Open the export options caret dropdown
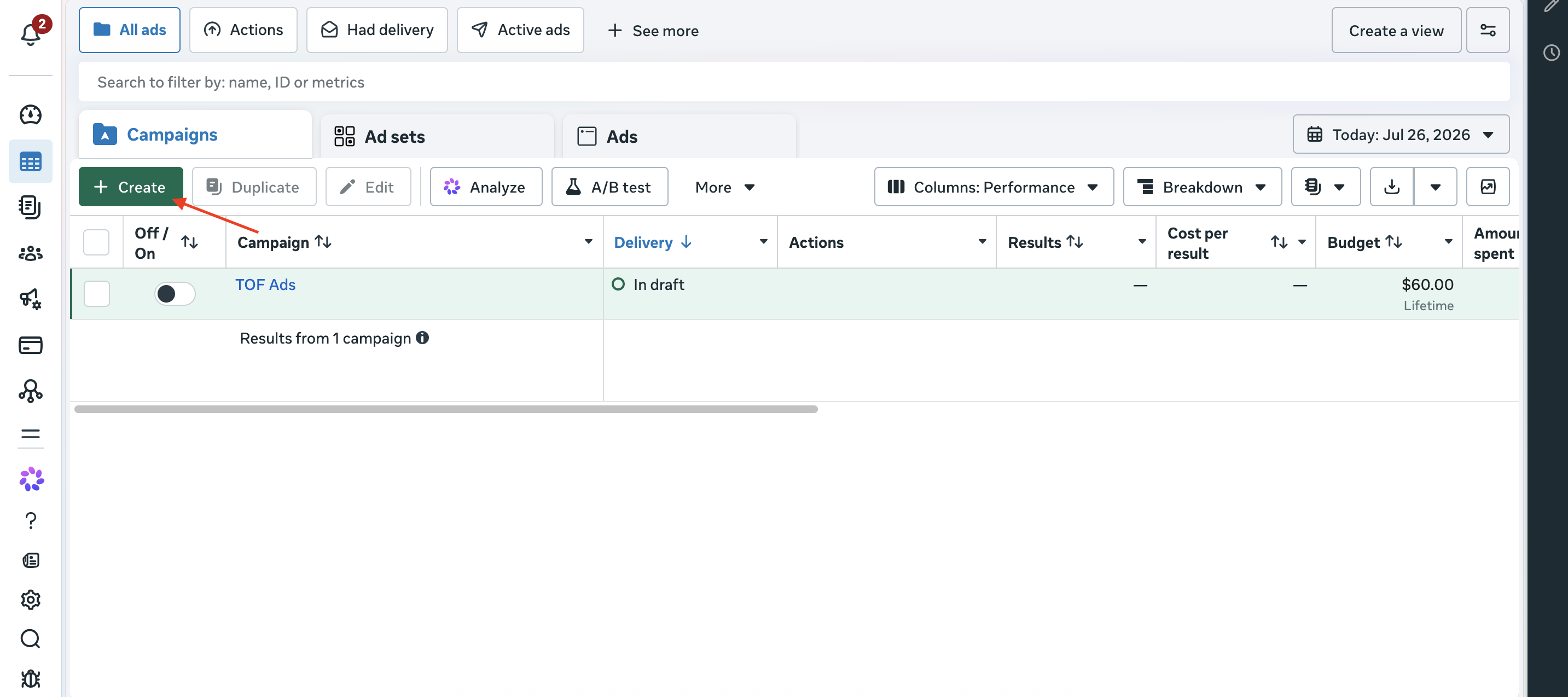 point(1435,187)
